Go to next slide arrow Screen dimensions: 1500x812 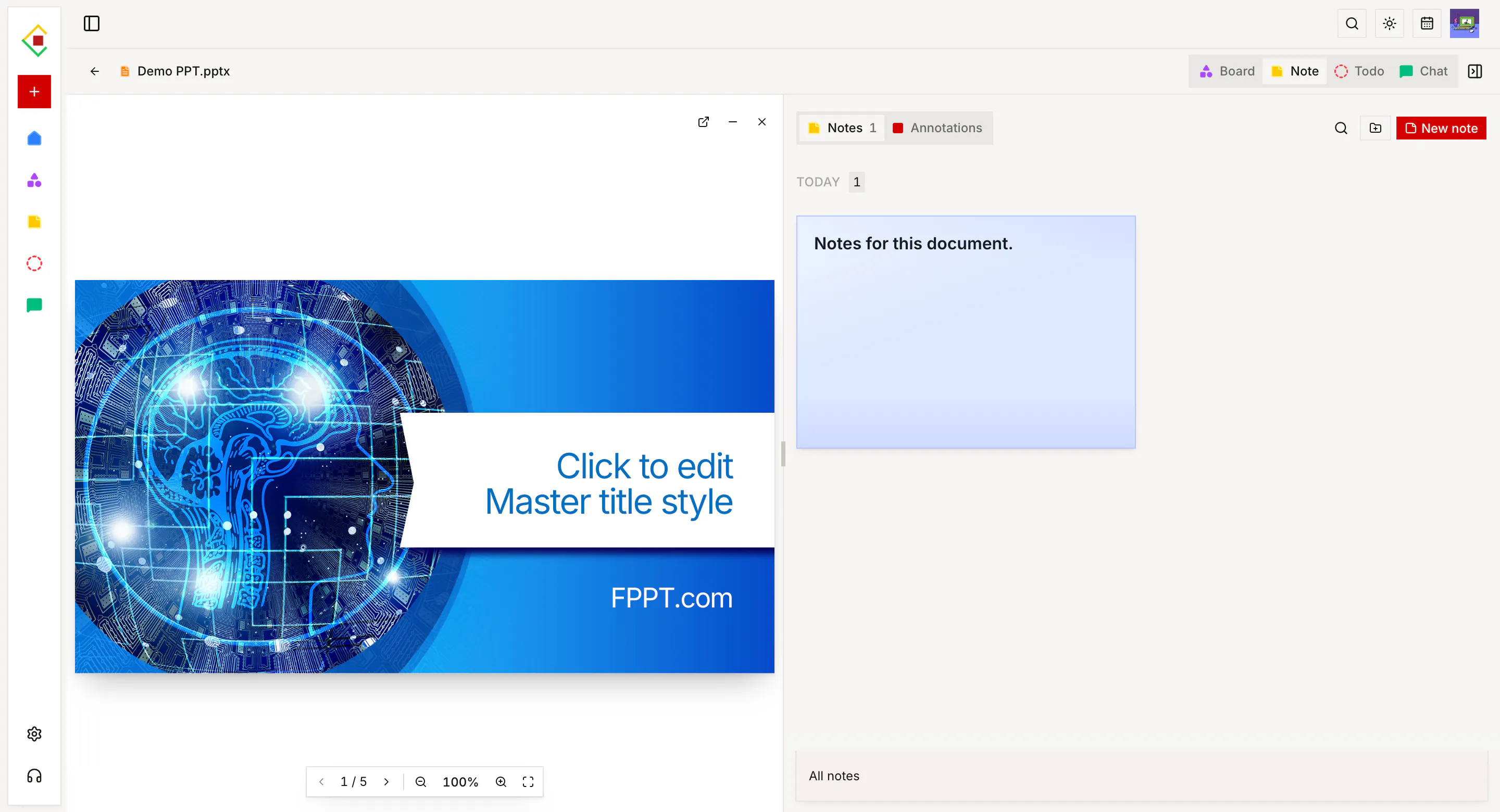pyautogui.click(x=386, y=782)
